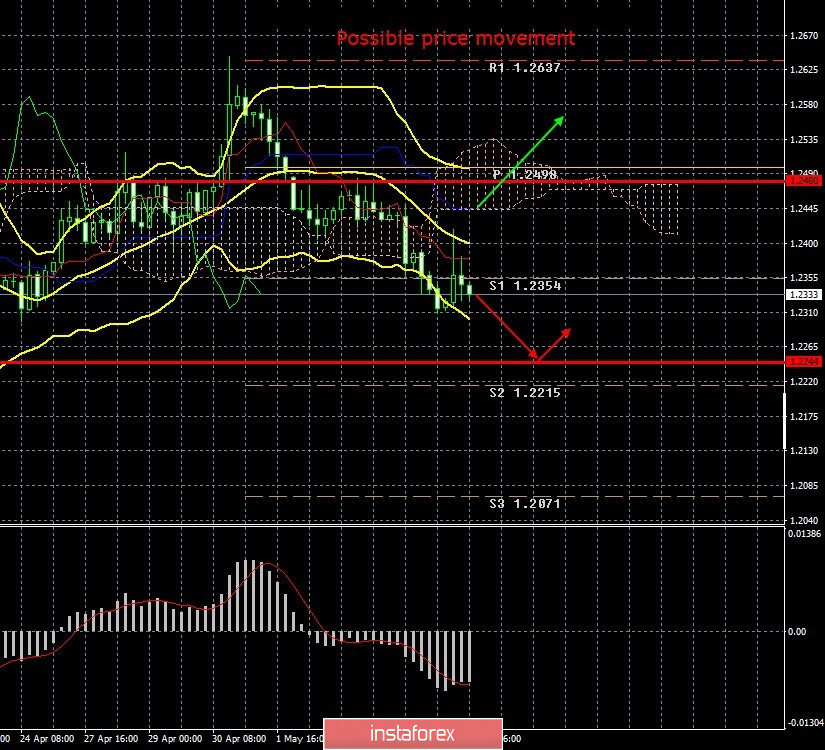Click the -0.01304 MACD scale value

(x=805, y=723)
